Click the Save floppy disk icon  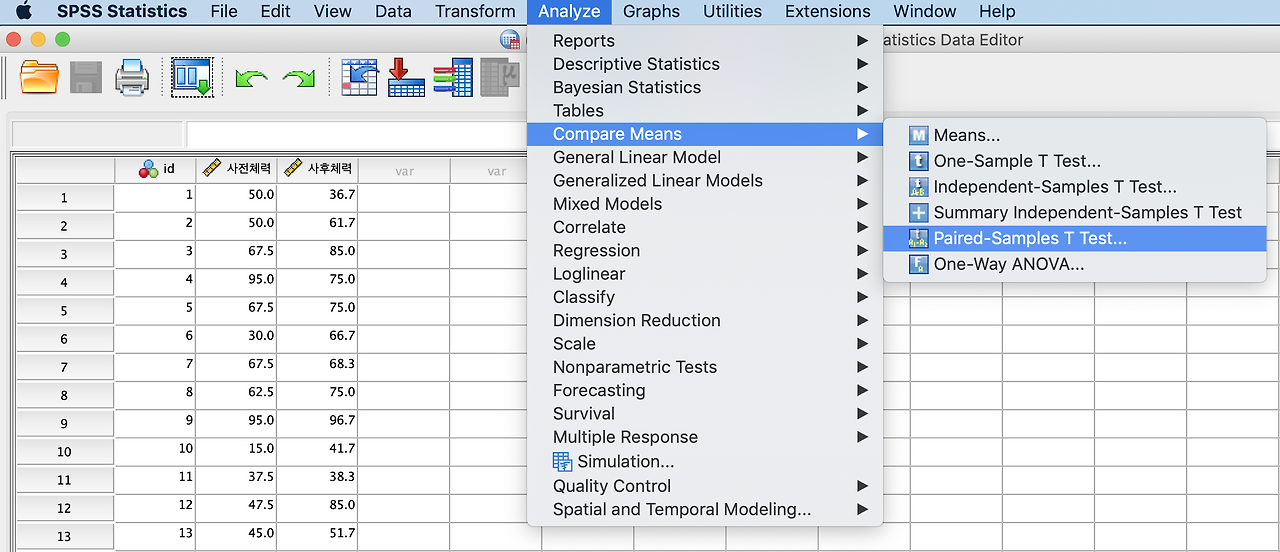[x=86, y=77]
